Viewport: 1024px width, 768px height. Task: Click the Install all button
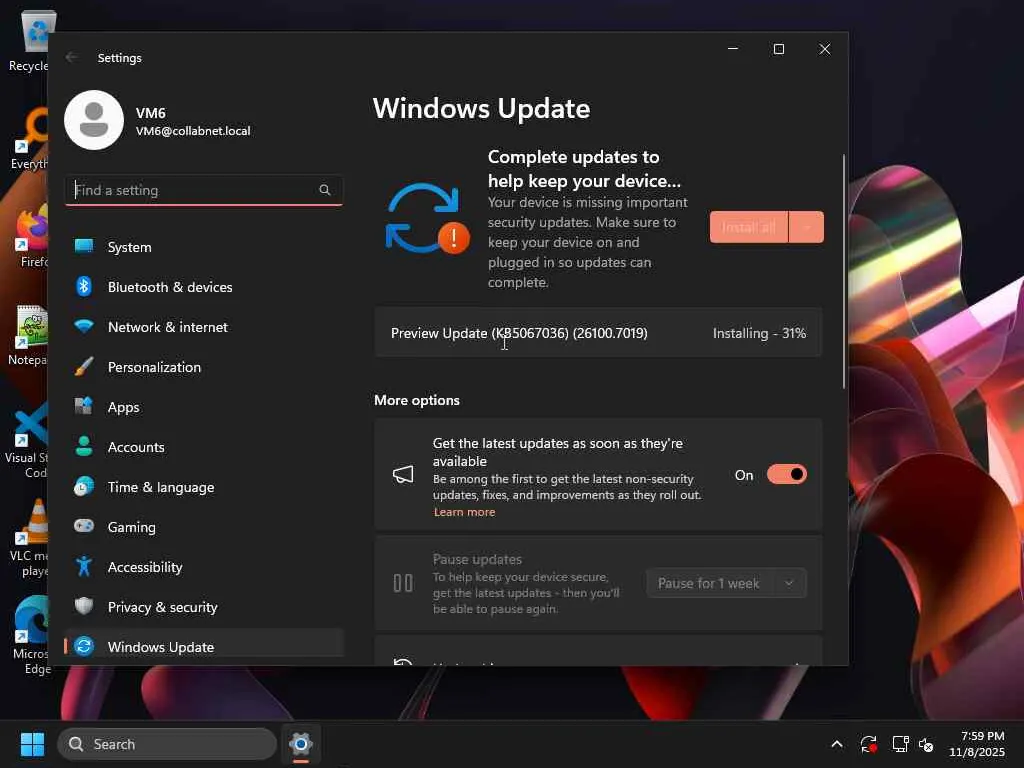pyautogui.click(x=749, y=227)
